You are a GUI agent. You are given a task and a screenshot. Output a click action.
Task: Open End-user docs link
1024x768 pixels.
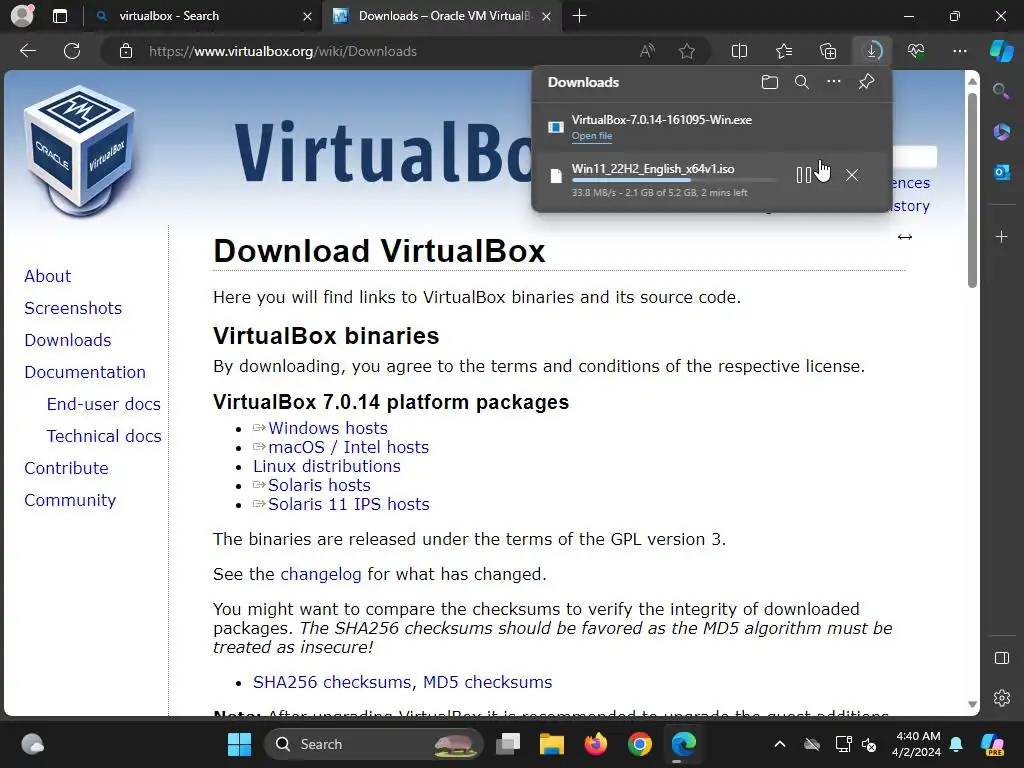(103, 404)
